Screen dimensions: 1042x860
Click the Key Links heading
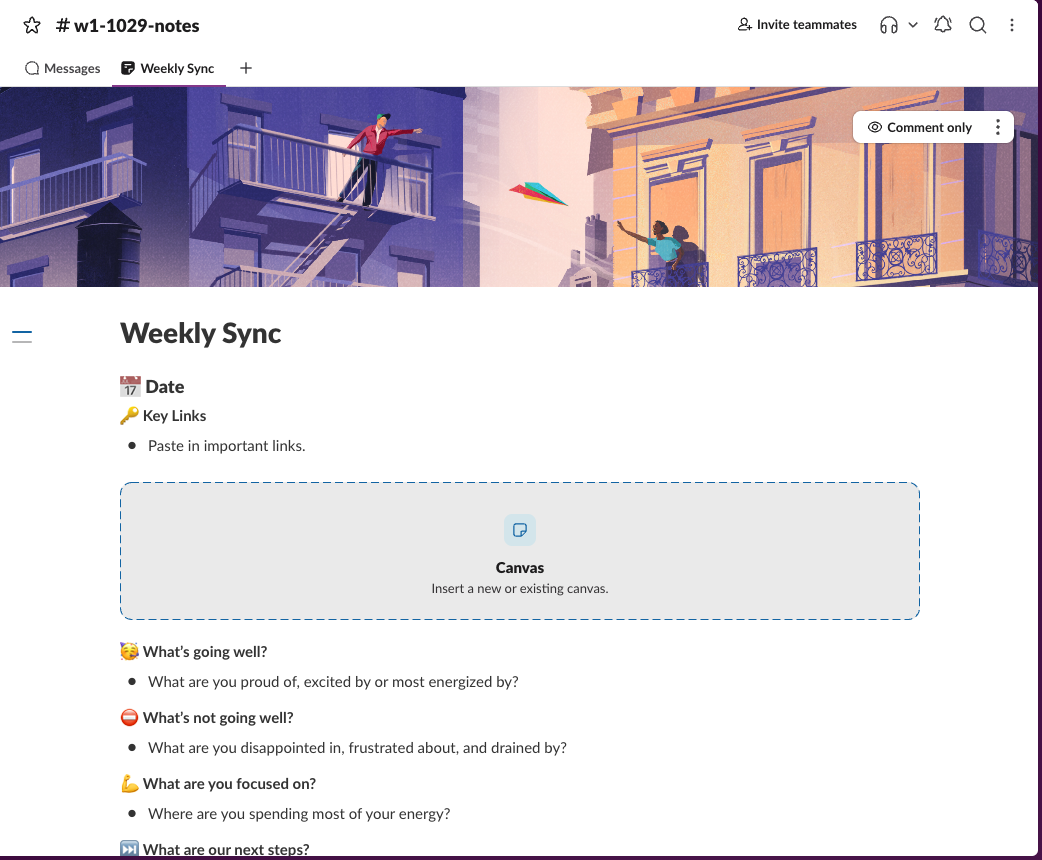174,416
